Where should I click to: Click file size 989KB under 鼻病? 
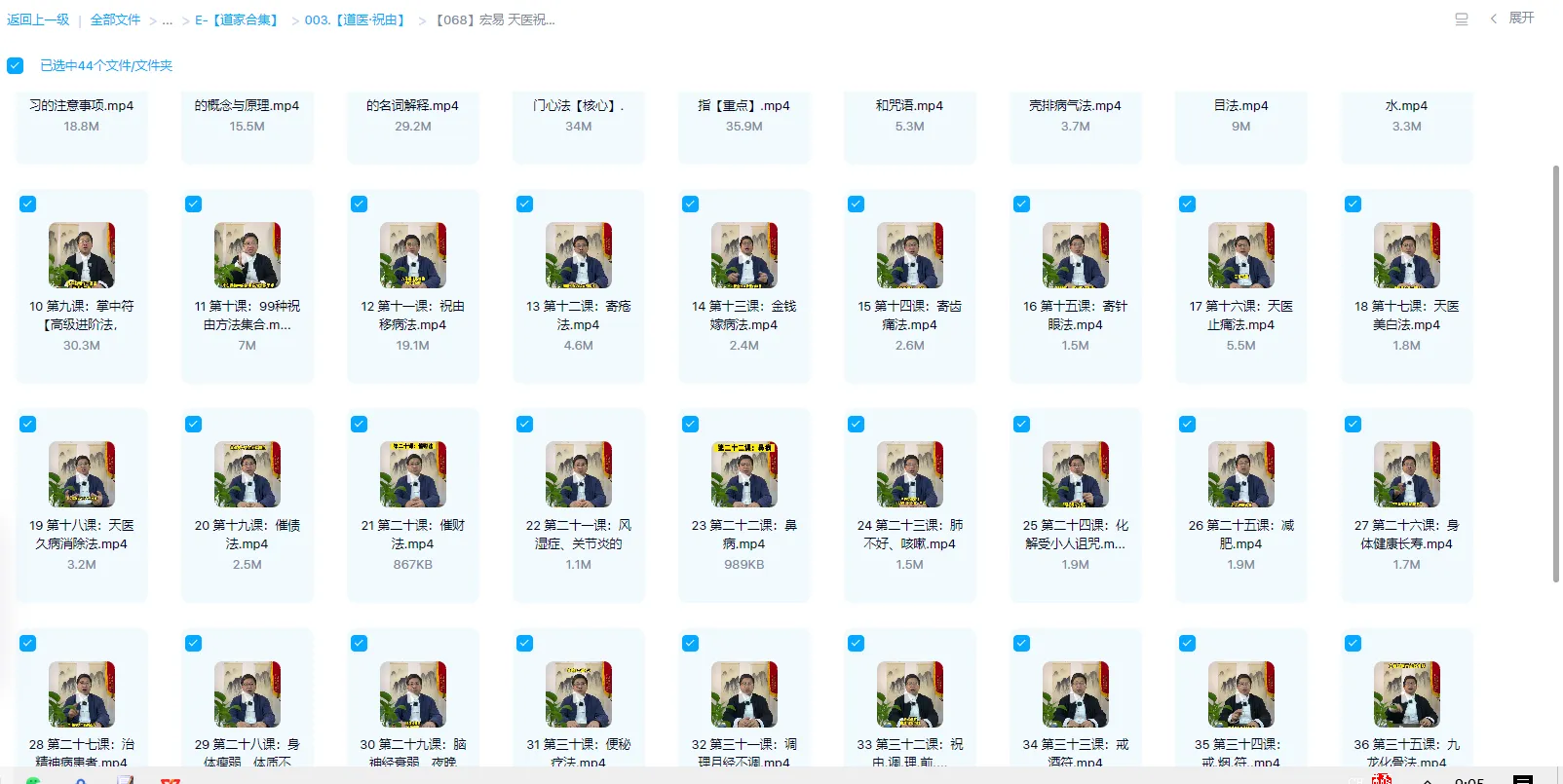[x=743, y=565]
